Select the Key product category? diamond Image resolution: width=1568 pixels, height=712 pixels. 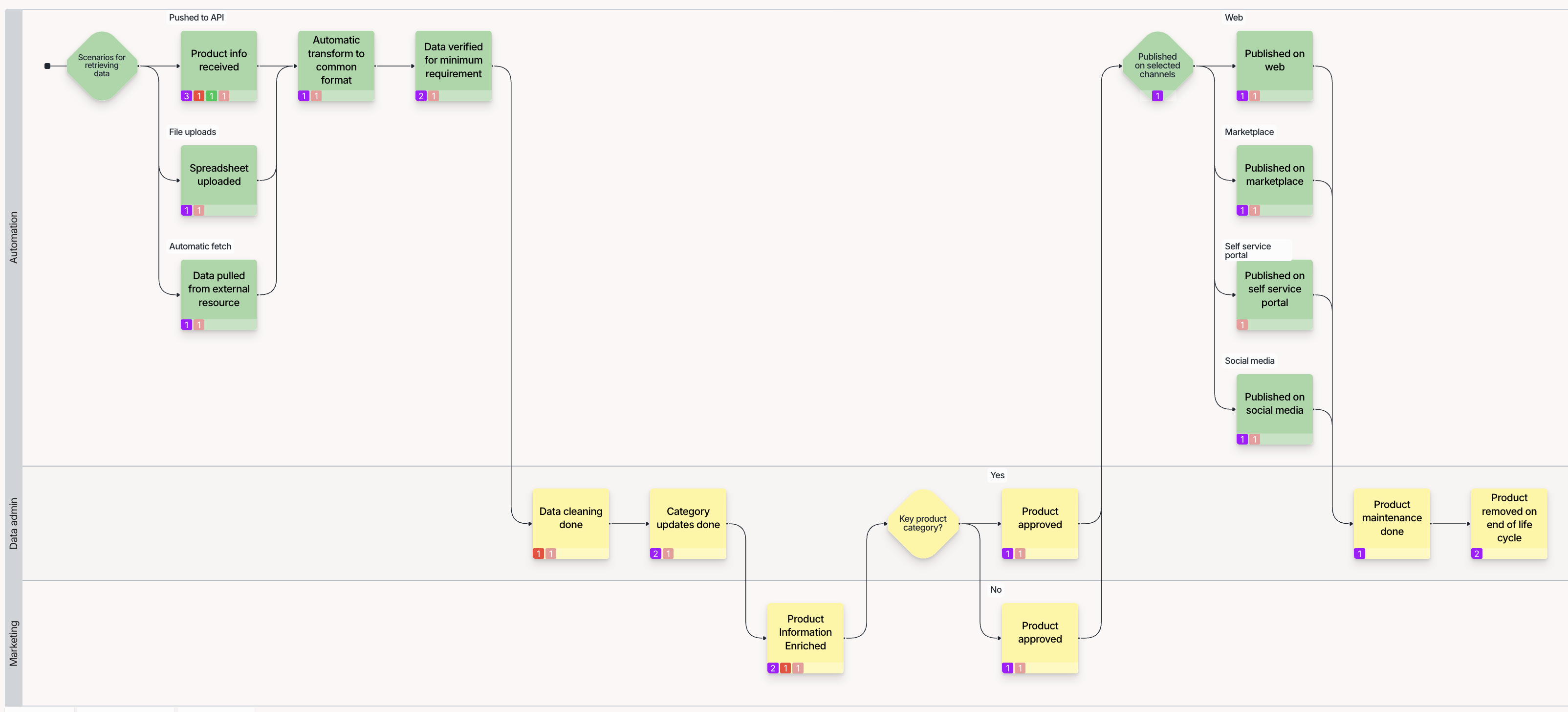click(923, 524)
